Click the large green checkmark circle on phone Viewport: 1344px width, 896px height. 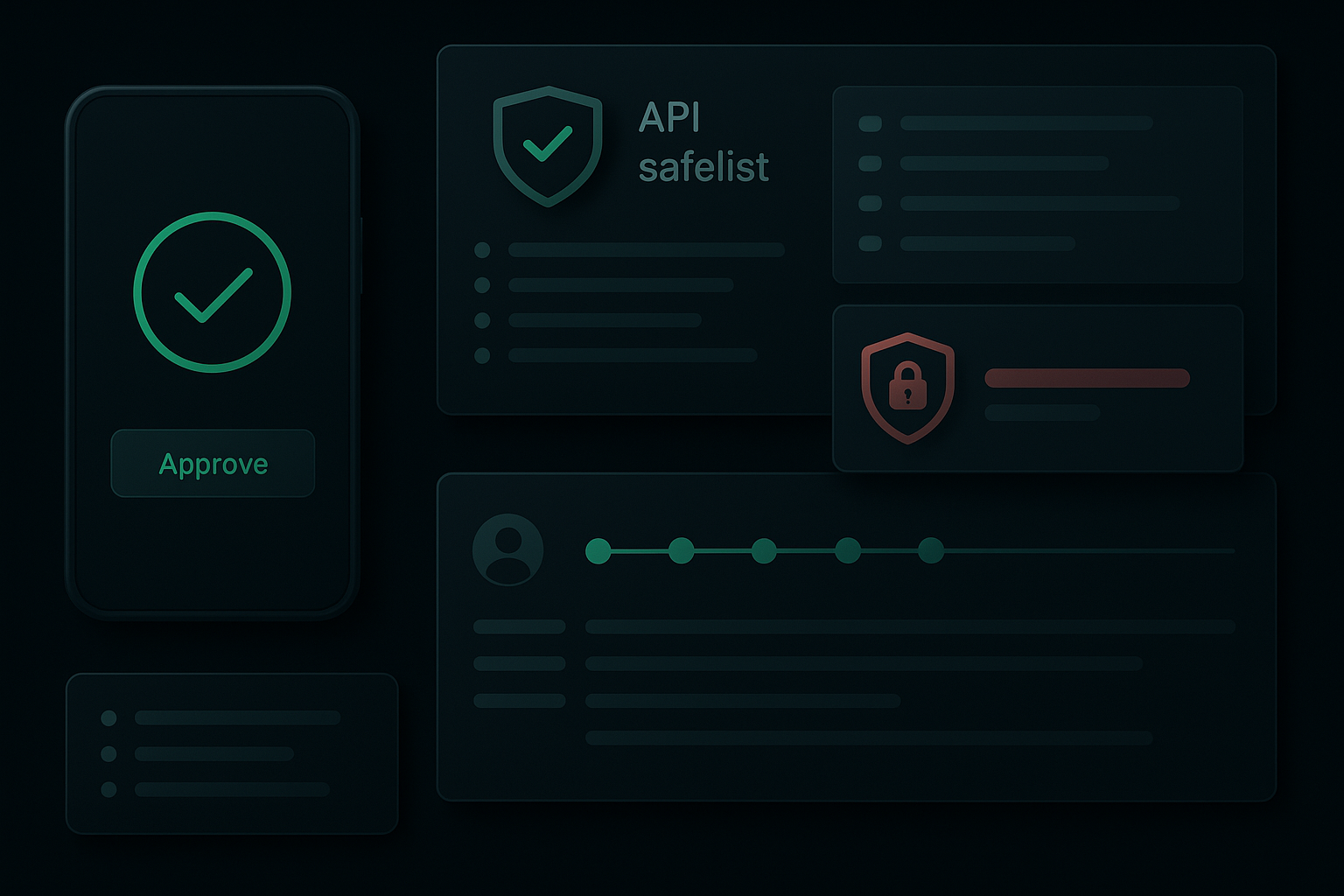(213, 292)
